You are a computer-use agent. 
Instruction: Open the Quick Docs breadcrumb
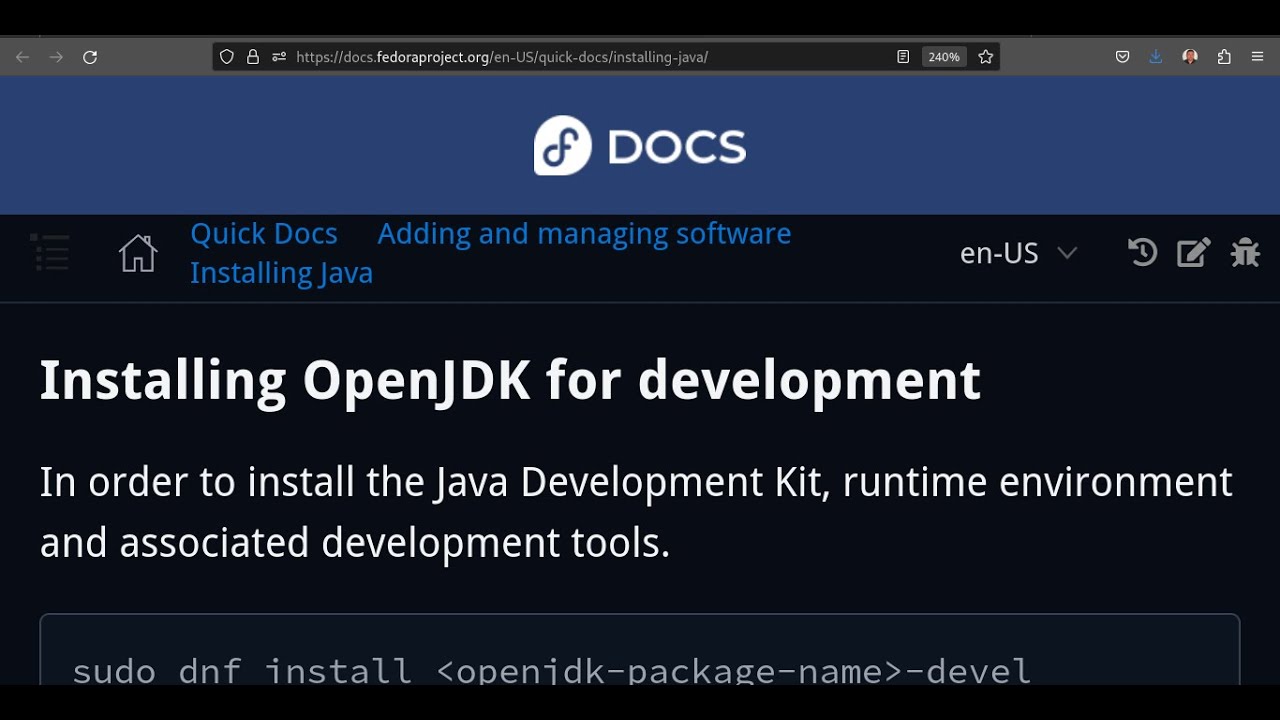tap(264, 234)
